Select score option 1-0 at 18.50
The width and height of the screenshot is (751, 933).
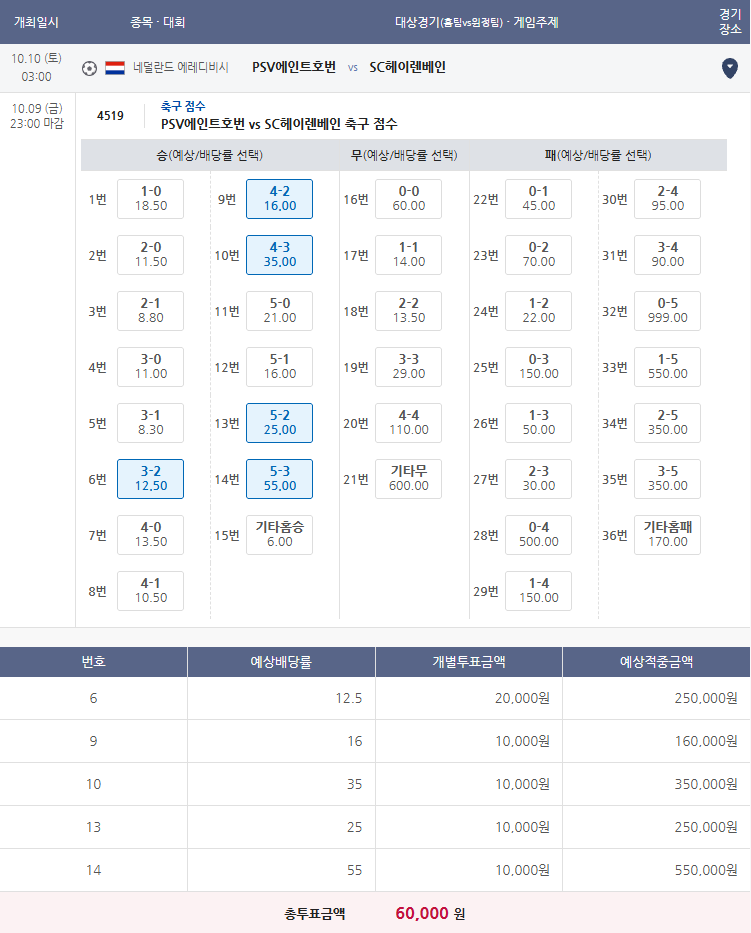pos(151,199)
